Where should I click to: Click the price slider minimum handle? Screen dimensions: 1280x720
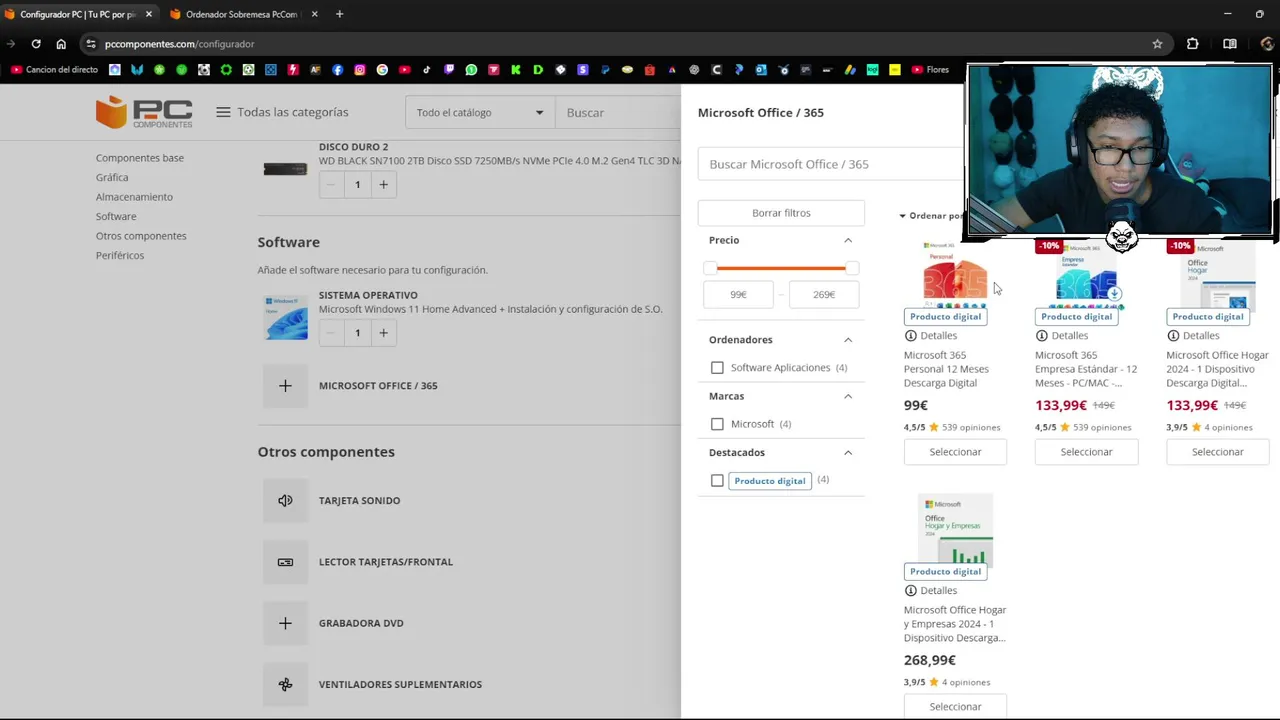pyautogui.click(x=710, y=268)
